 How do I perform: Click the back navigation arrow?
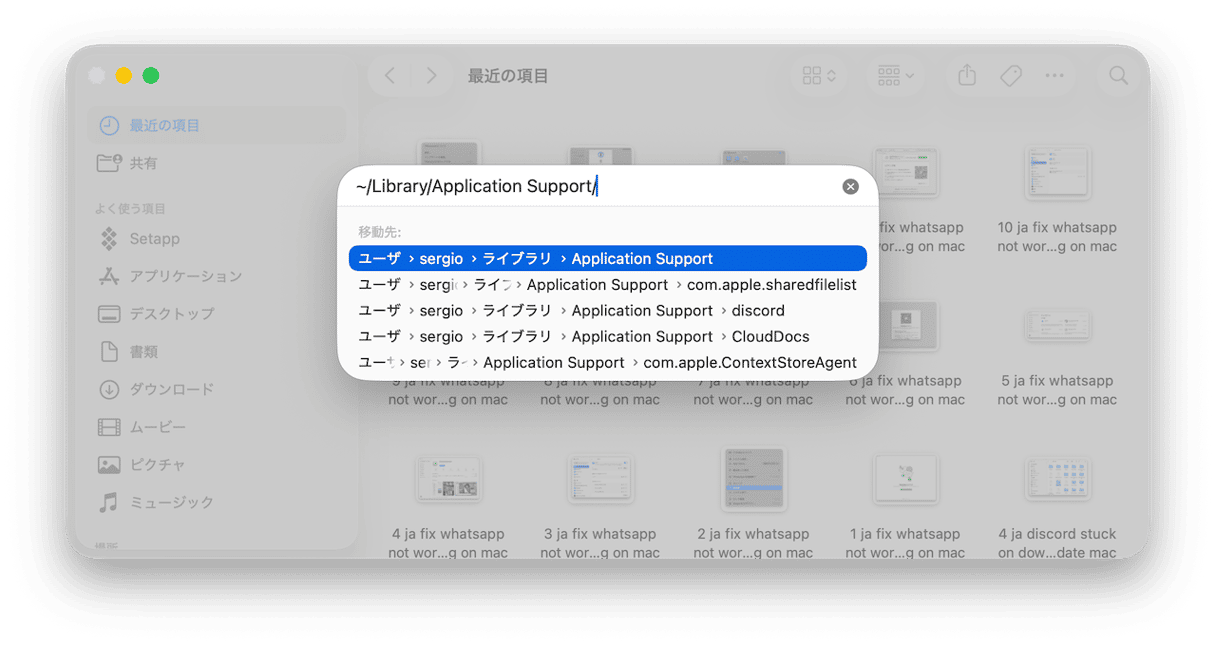[390, 76]
